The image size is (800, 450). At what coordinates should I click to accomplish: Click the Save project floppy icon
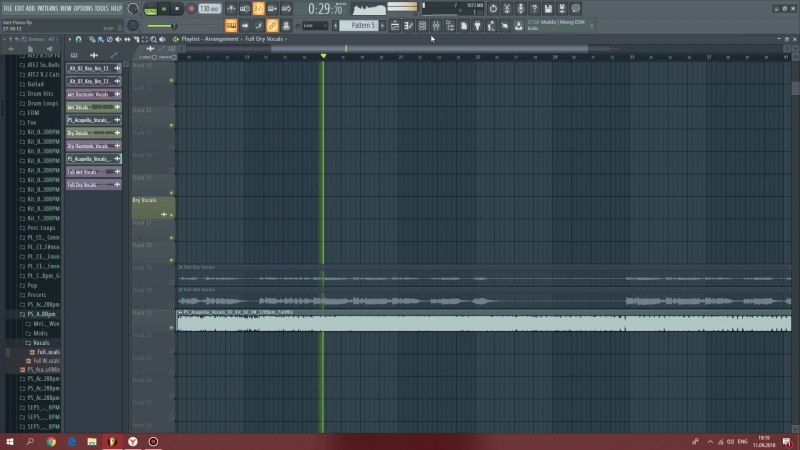coord(548,9)
